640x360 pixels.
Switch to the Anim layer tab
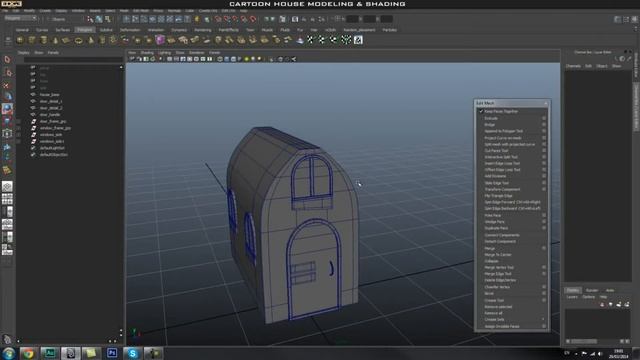(x=610, y=290)
